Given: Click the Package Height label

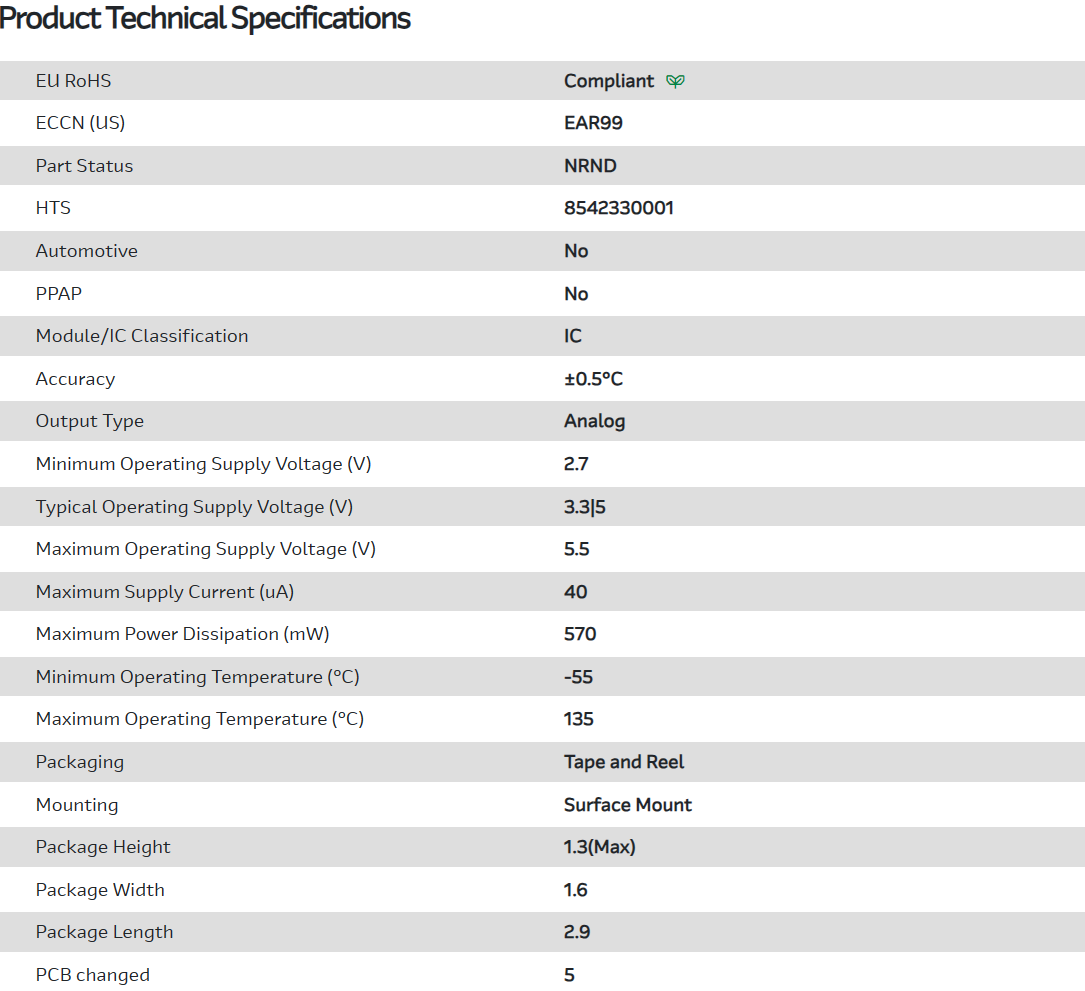Looking at the screenshot, I should tap(103, 847).
